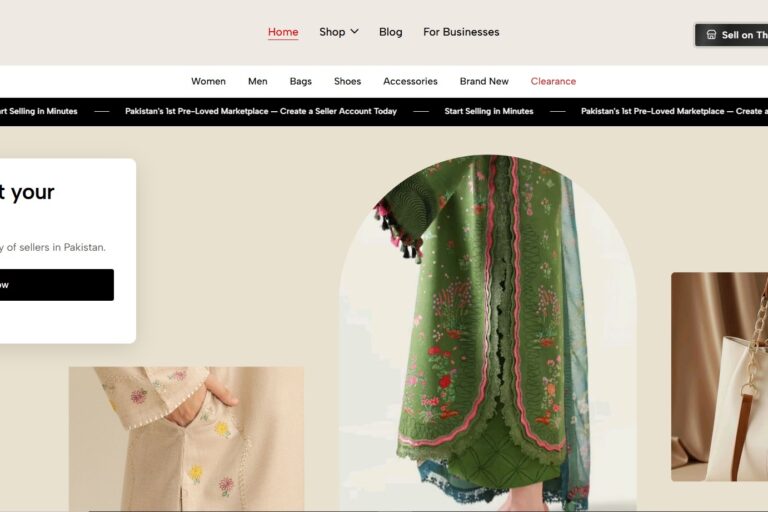Open the For Businesses link
The image size is (768, 512).
click(x=461, y=32)
